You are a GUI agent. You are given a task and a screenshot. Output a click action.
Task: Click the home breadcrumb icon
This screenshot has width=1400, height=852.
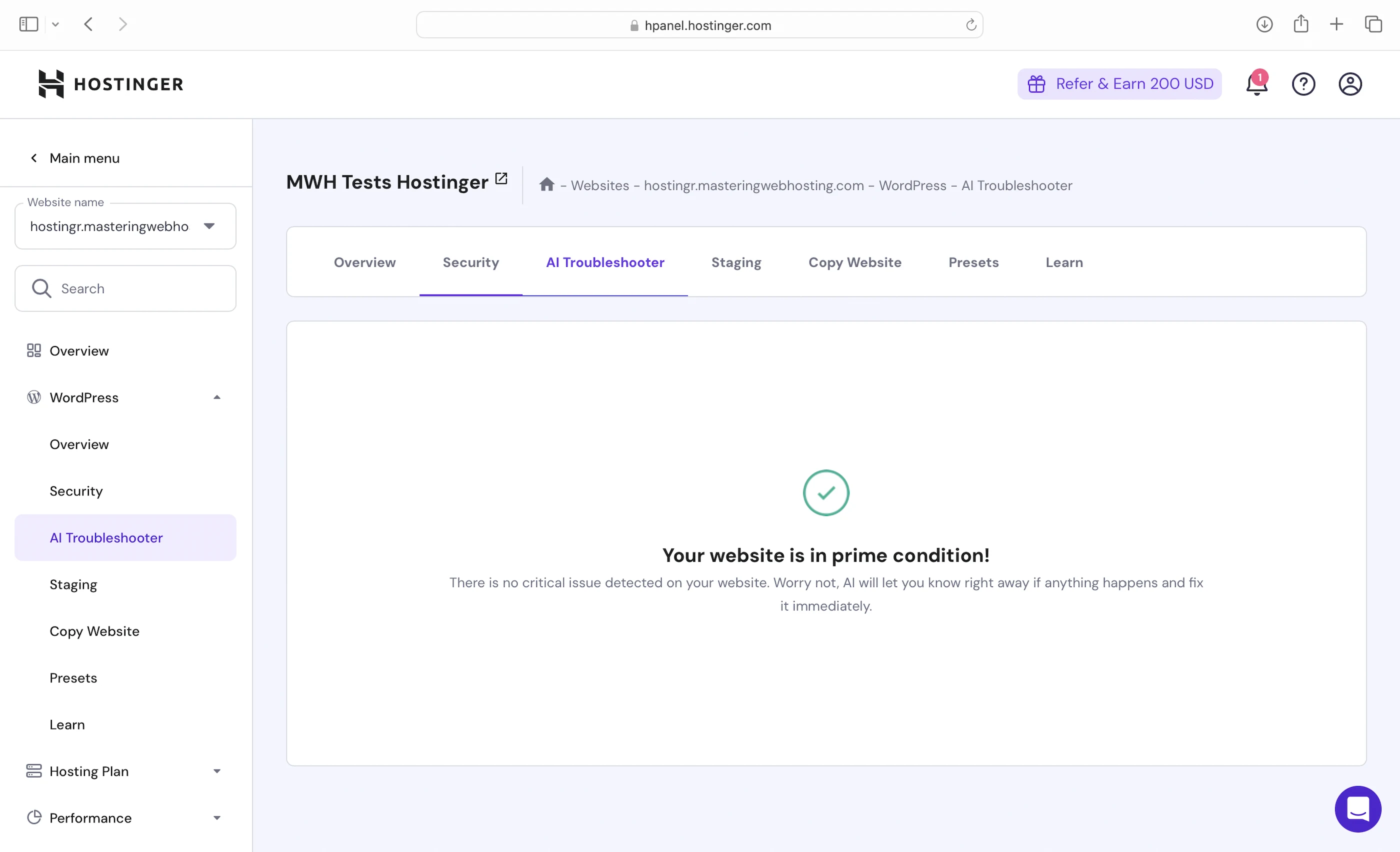[546, 184]
